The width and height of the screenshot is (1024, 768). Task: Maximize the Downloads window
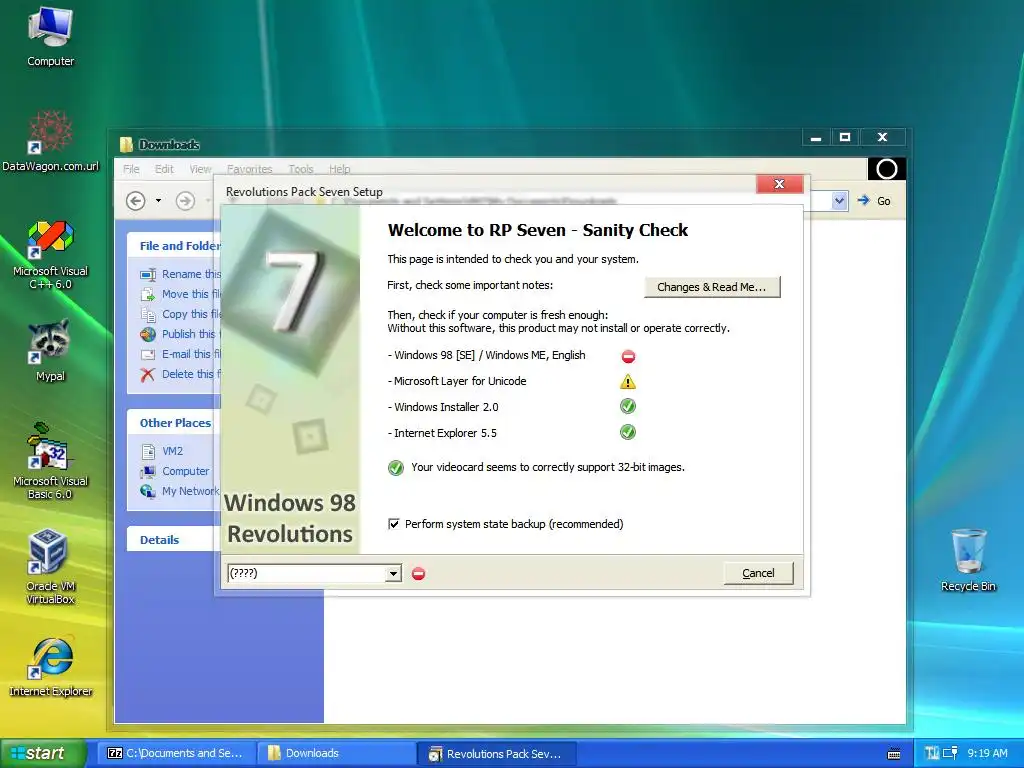click(x=845, y=137)
